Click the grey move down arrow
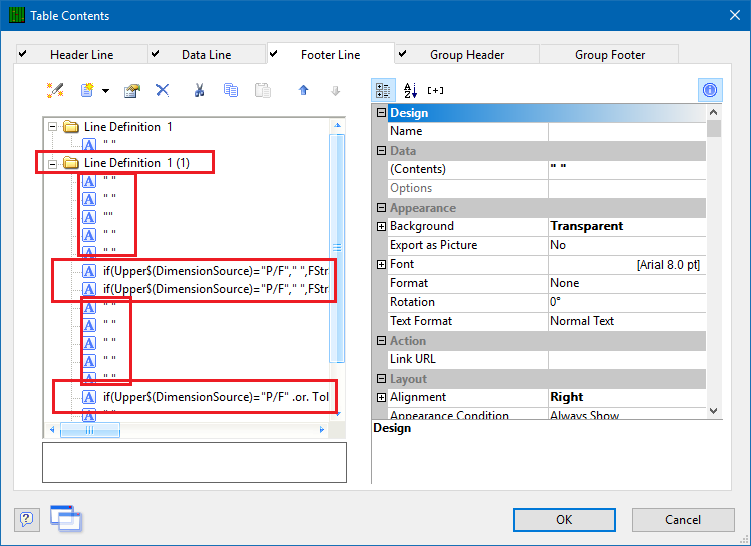The image size is (751, 546). coord(335,91)
